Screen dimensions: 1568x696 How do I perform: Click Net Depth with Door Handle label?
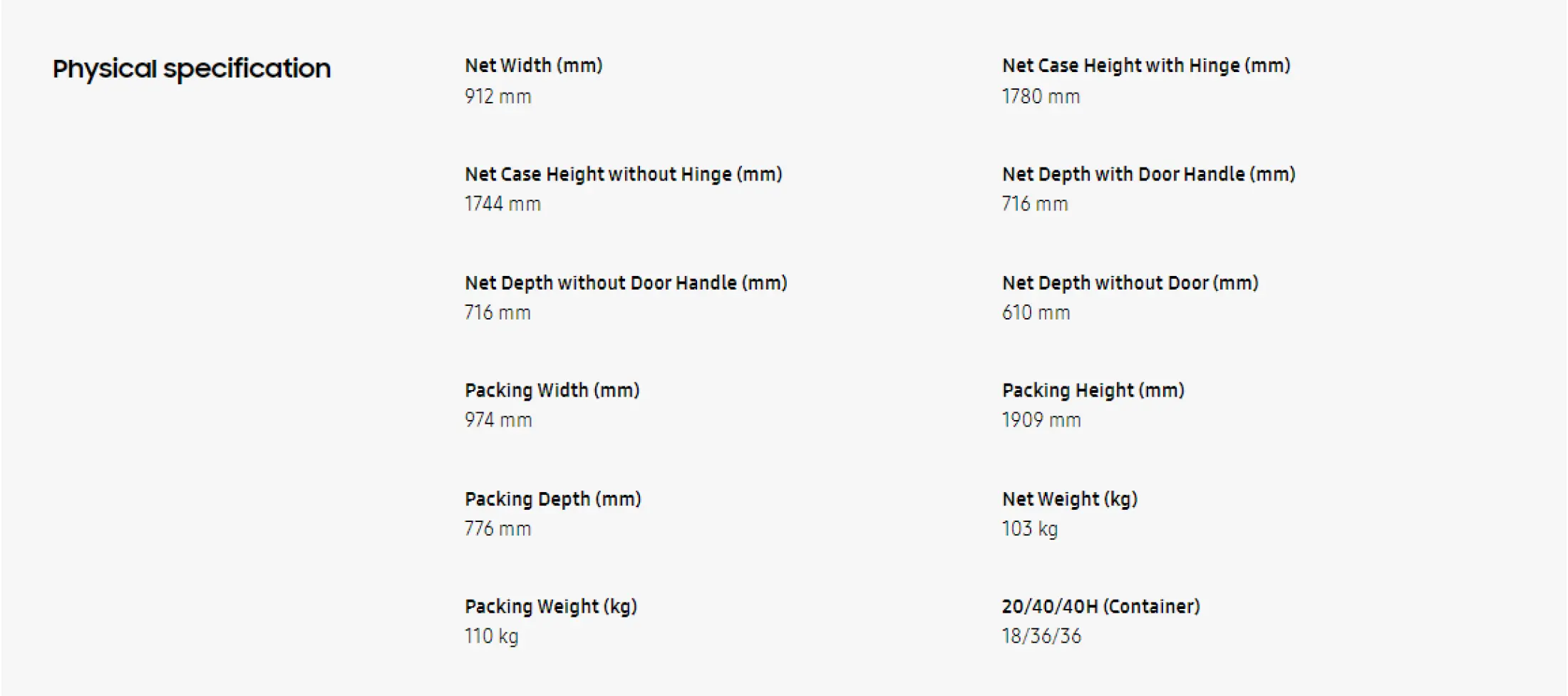tap(1147, 174)
